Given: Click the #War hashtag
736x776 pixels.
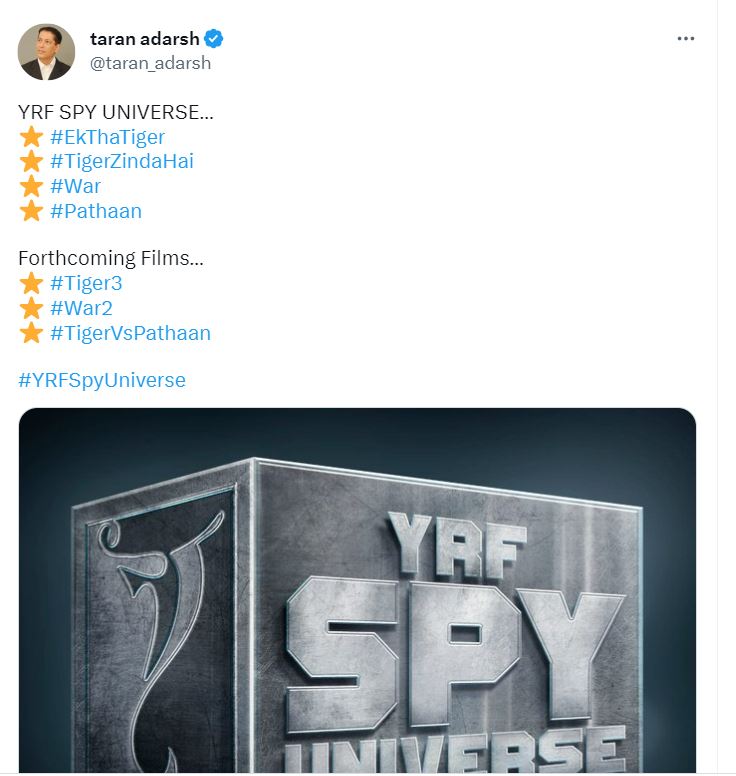Looking at the screenshot, I should pyautogui.click(x=75, y=186).
